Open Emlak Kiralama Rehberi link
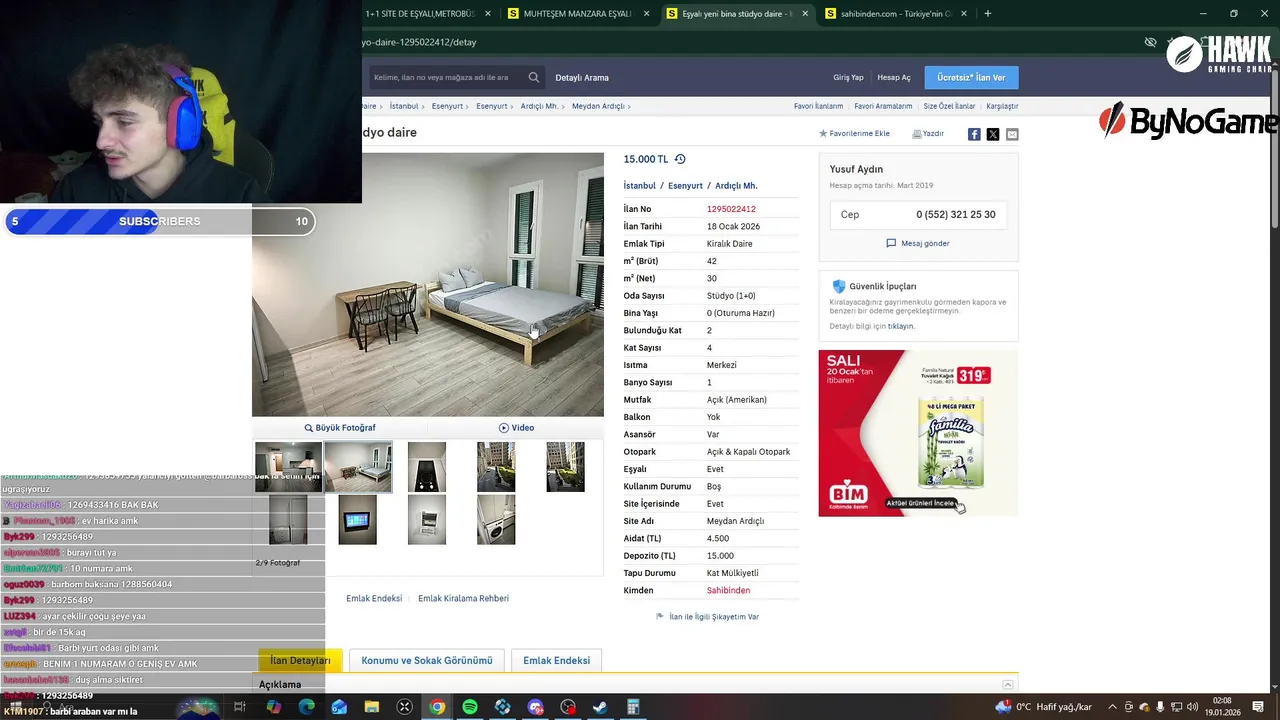Screen dimensions: 1280x720 pyautogui.click(x=463, y=598)
